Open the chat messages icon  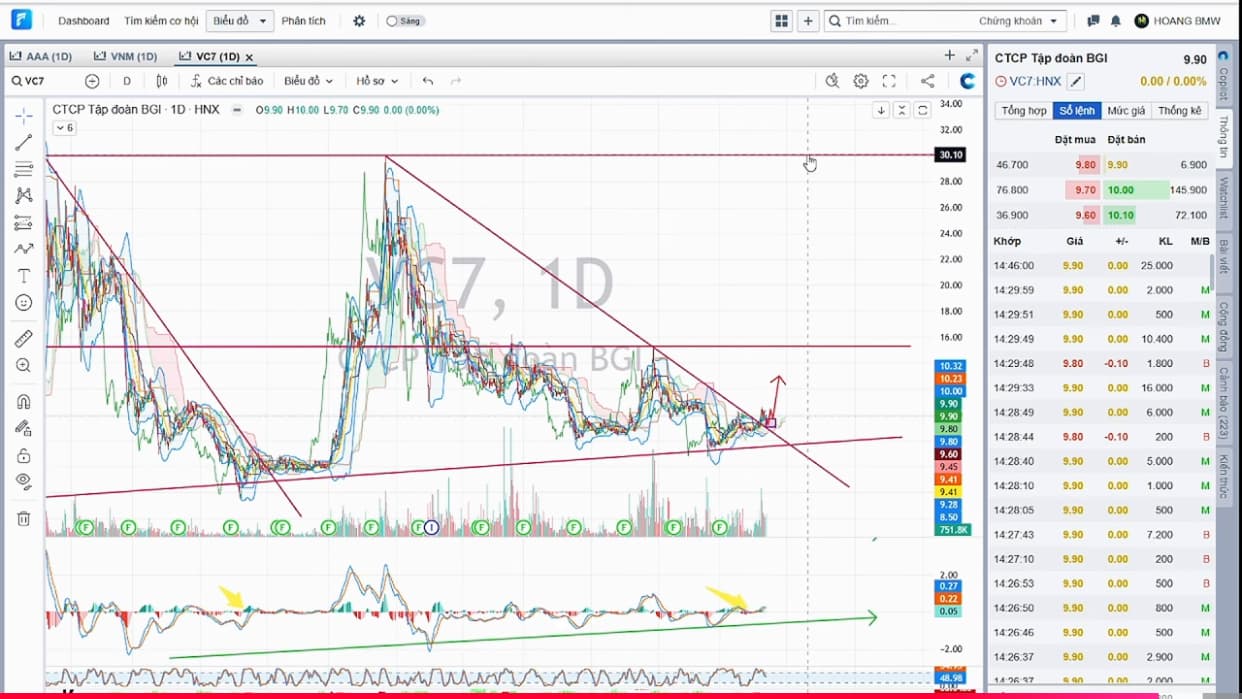[x=1093, y=21]
